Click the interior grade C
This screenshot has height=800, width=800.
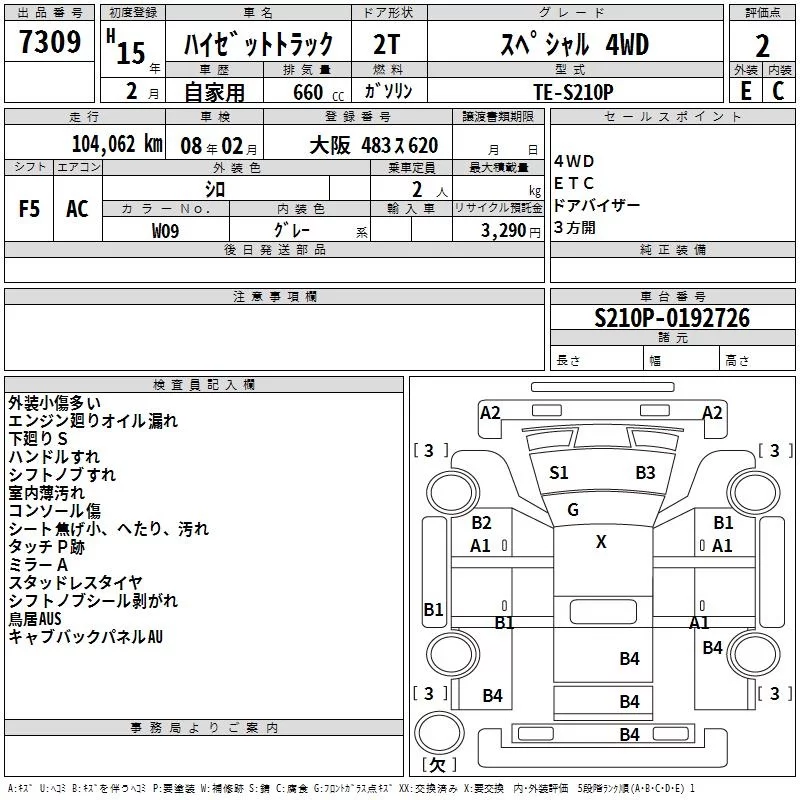tap(778, 90)
